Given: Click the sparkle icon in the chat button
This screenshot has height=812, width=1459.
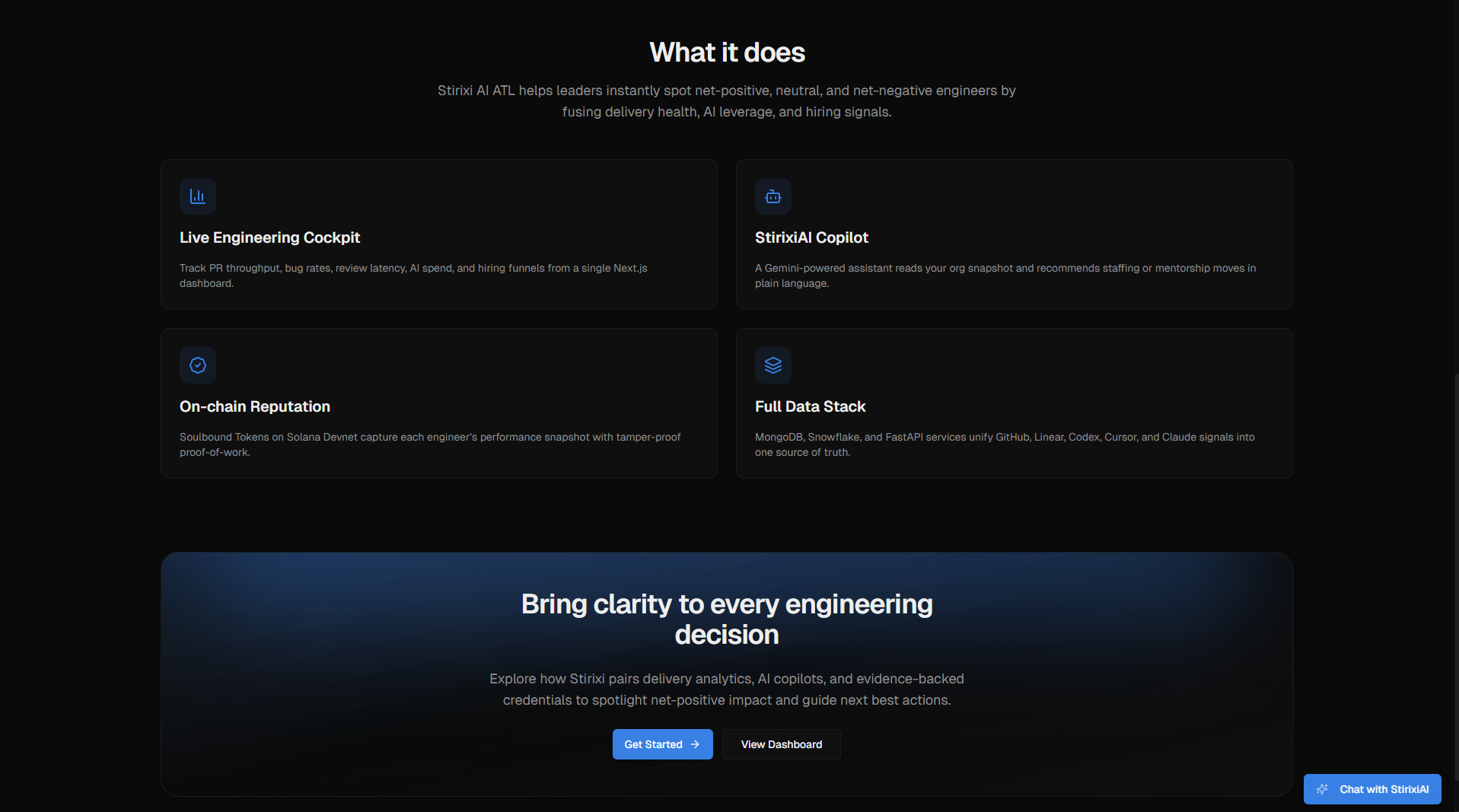Looking at the screenshot, I should click(x=1323, y=789).
